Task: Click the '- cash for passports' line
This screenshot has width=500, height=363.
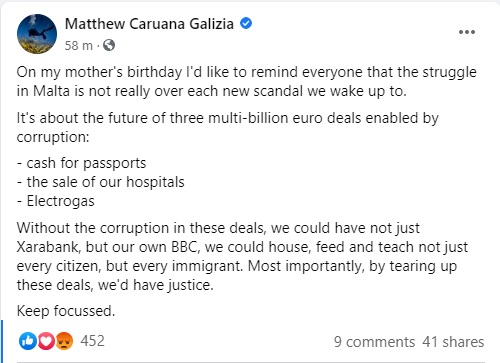Action: [x=81, y=163]
